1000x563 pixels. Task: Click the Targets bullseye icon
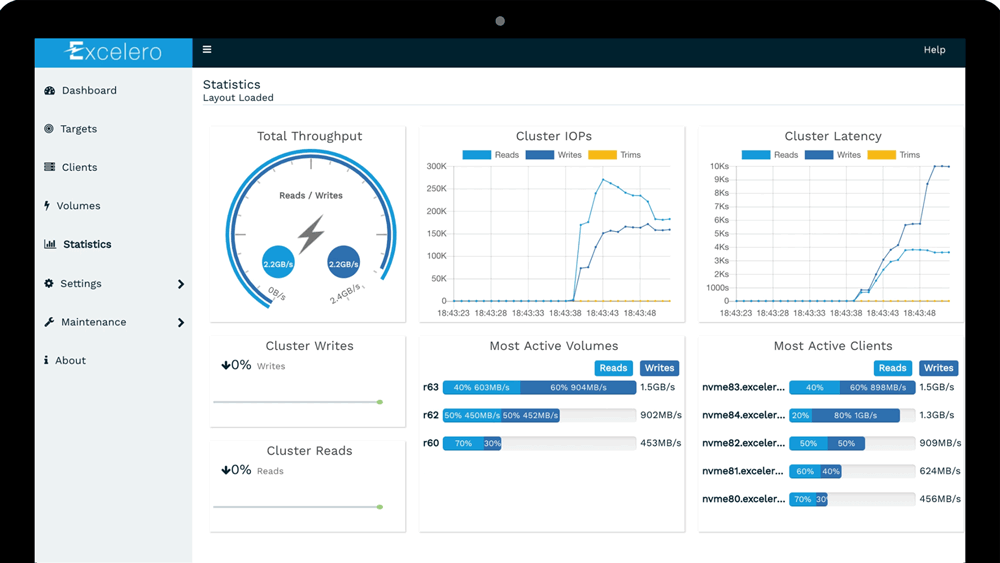pos(49,129)
